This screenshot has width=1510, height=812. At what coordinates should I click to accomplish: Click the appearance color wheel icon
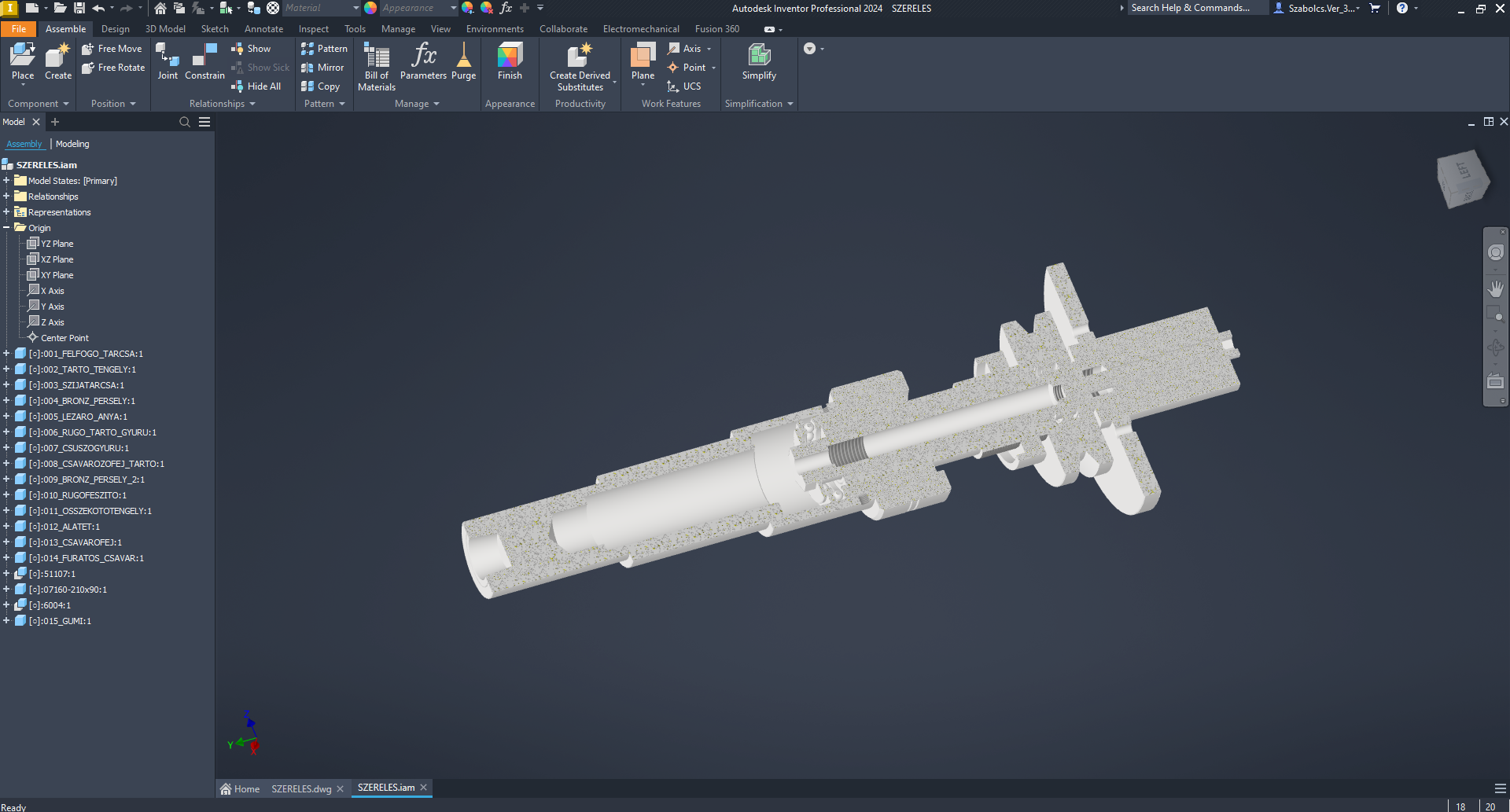click(x=370, y=8)
